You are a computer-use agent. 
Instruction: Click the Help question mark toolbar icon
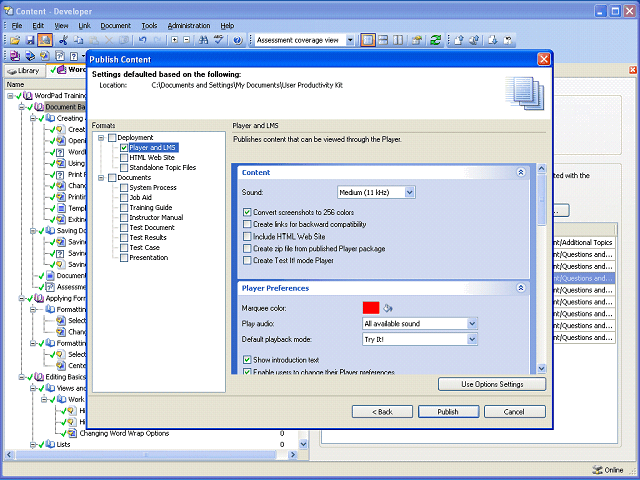coord(238,40)
